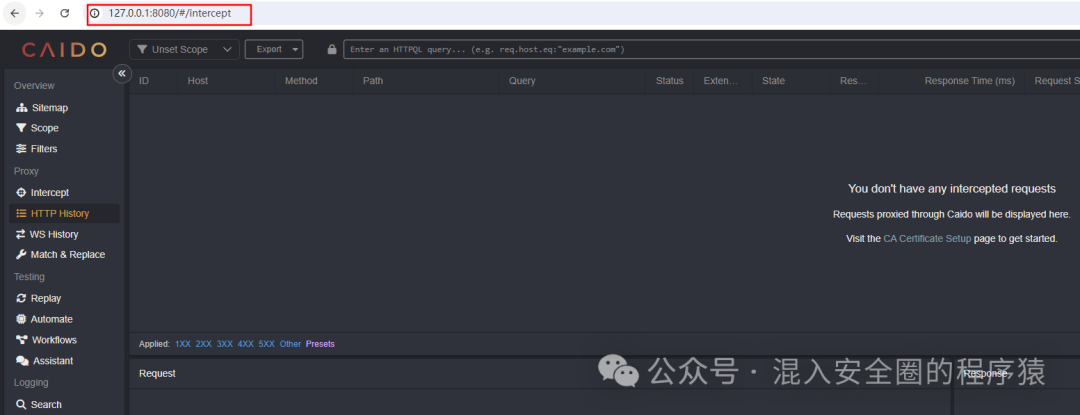Toggle the 4XX status filter

tap(245, 344)
